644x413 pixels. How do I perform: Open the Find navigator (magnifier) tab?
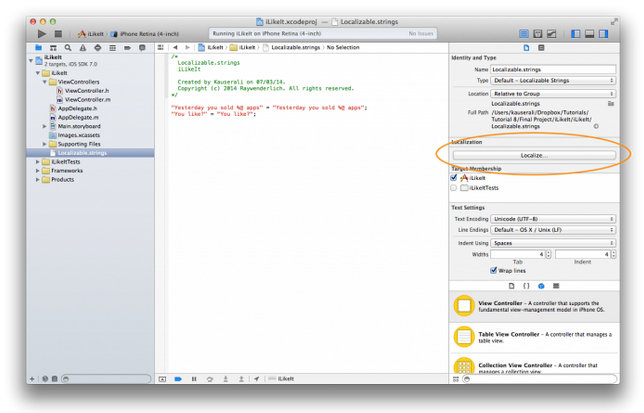pyautogui.click(x=68, y=48)
